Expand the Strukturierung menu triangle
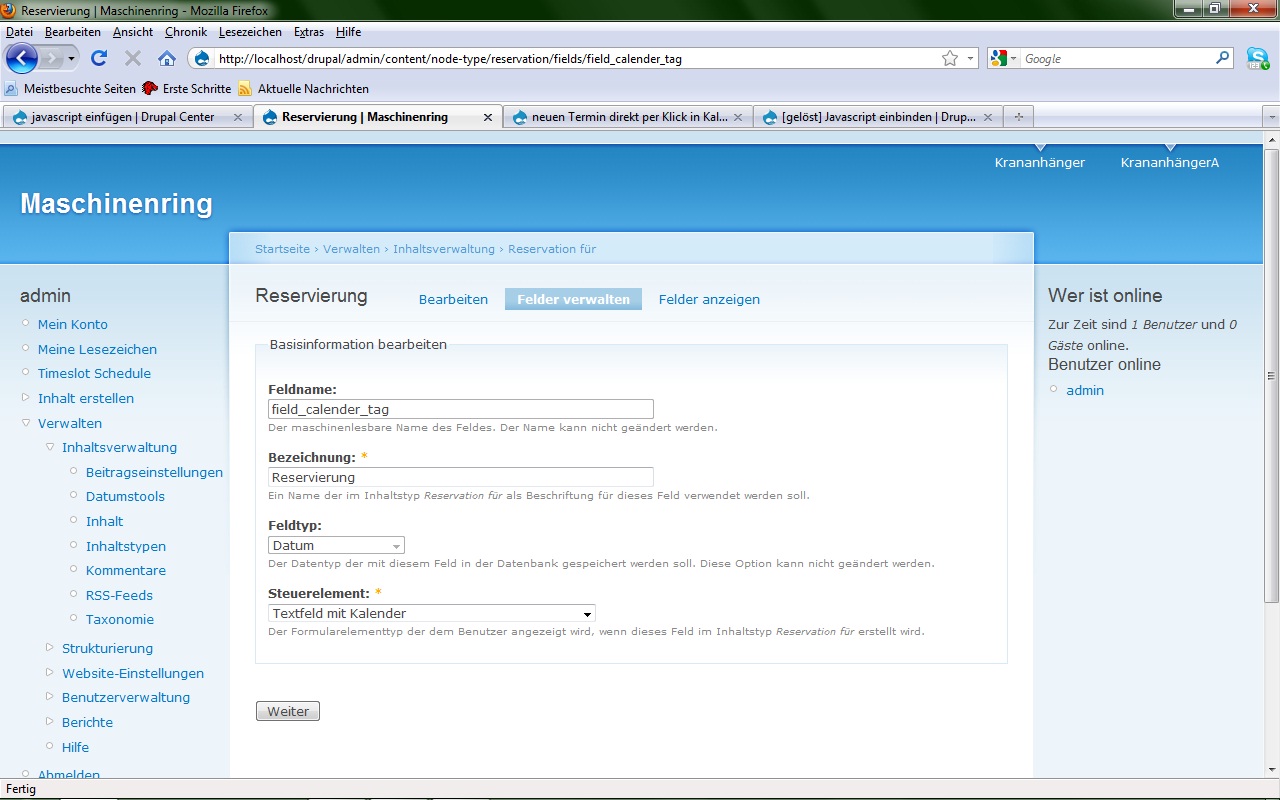Viewport: 1280px width, 800px height. [50, 648]
